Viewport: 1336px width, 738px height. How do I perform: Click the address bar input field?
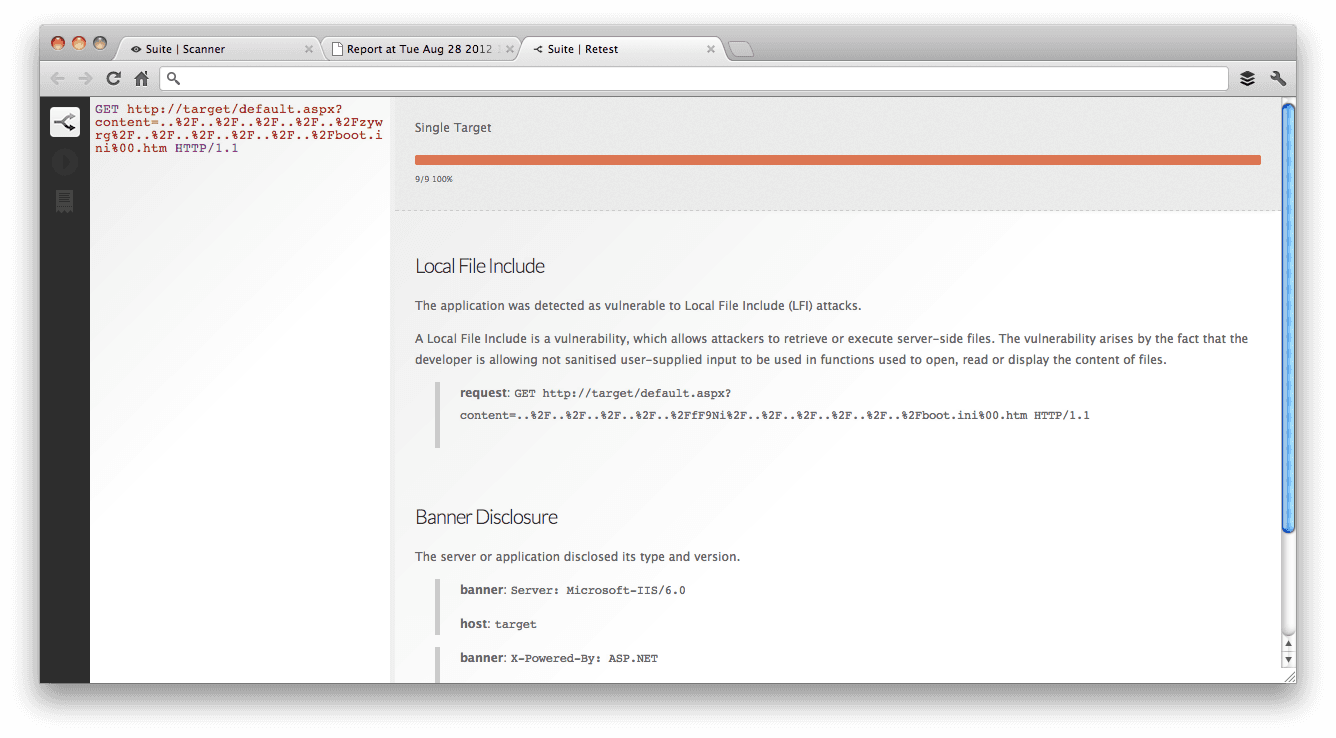[x=694, y=78]
